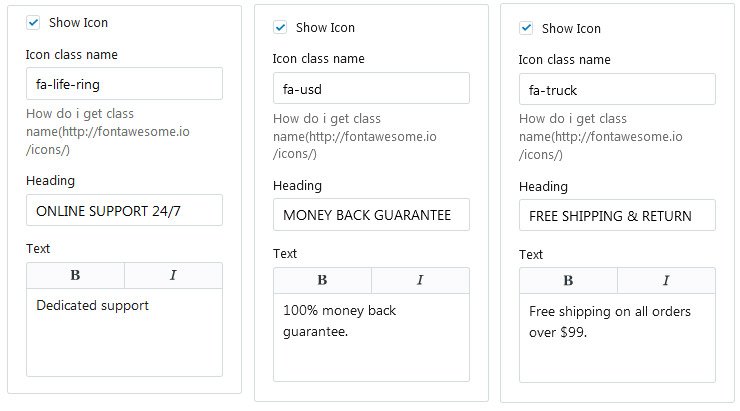Apply Bold in the free shipping text editor
Screen dimensions: 740x411
[x=568, y=281]
